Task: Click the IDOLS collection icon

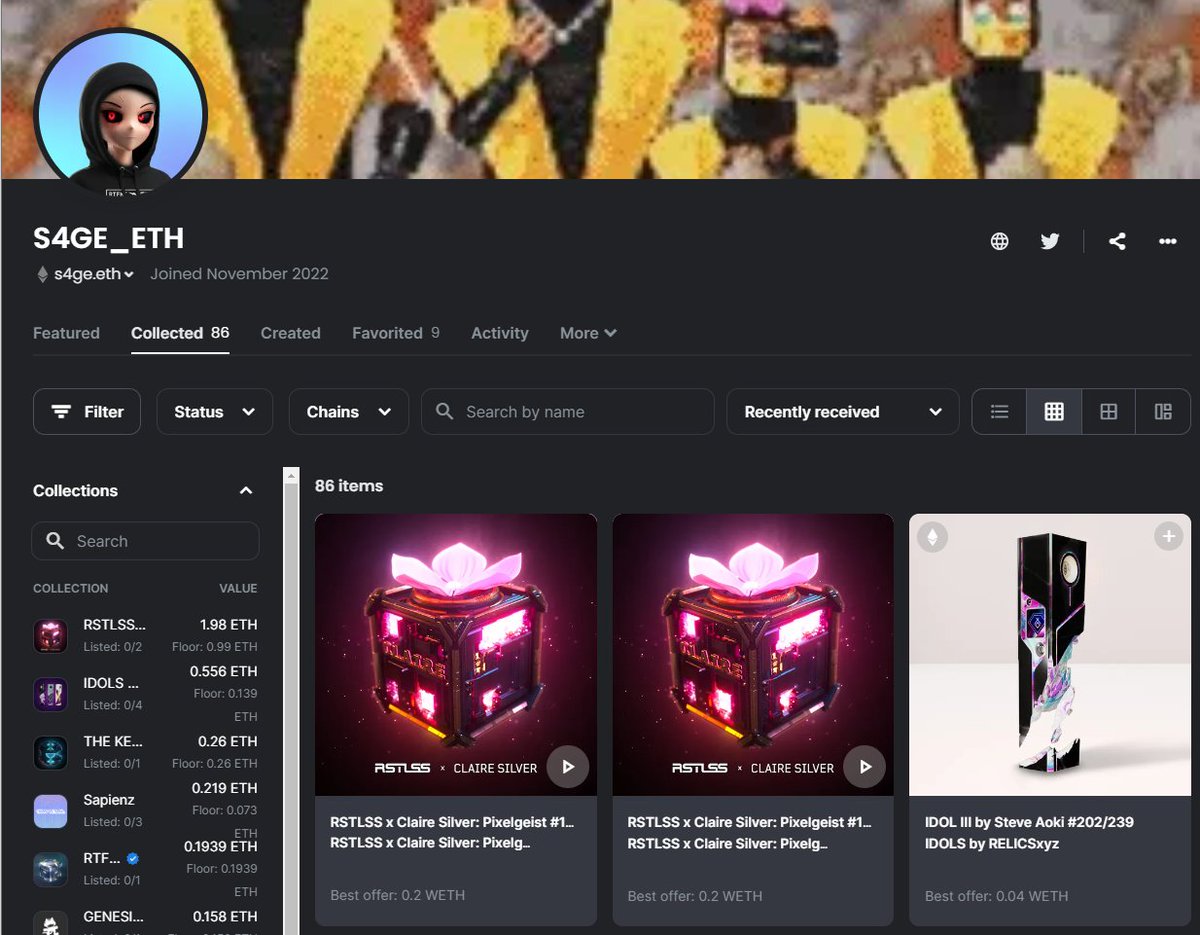Action: coord(50,694)
